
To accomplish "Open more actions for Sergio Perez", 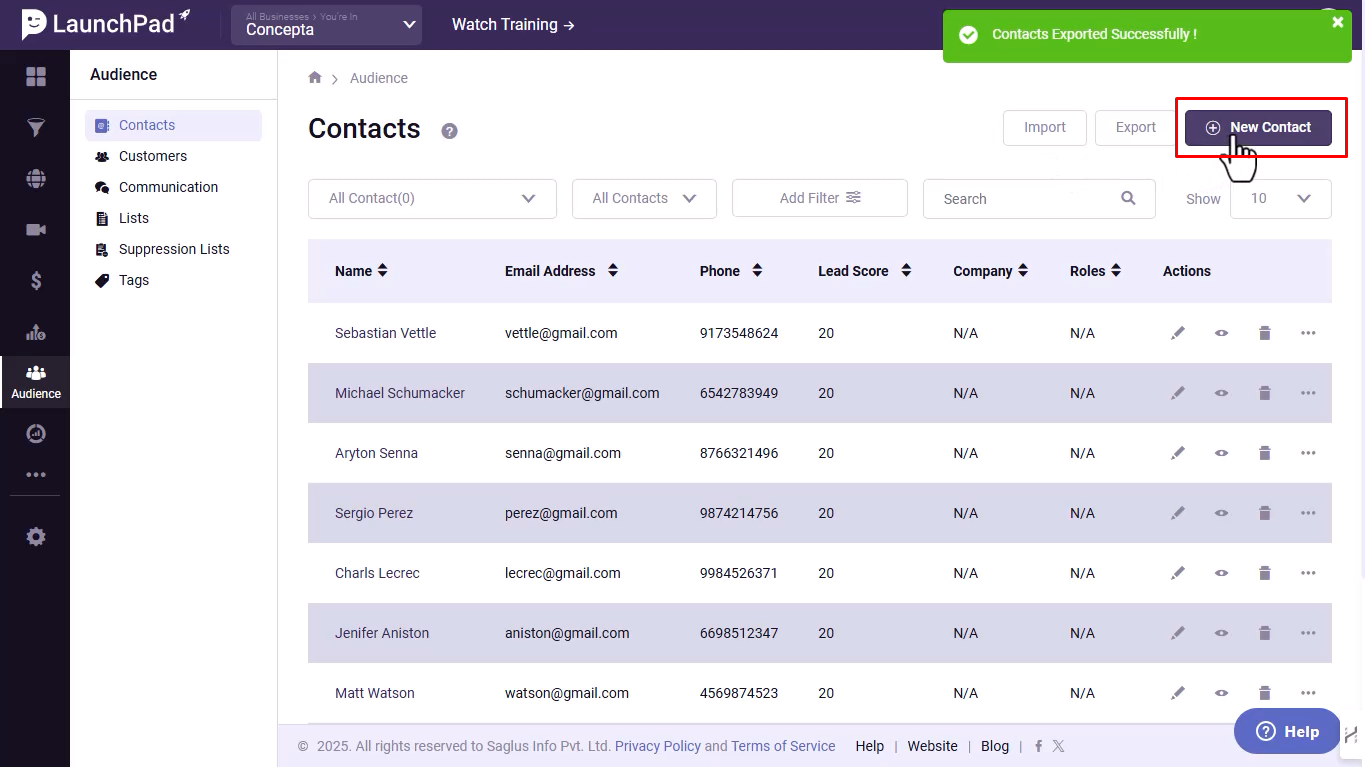I will pos(1308,513).
